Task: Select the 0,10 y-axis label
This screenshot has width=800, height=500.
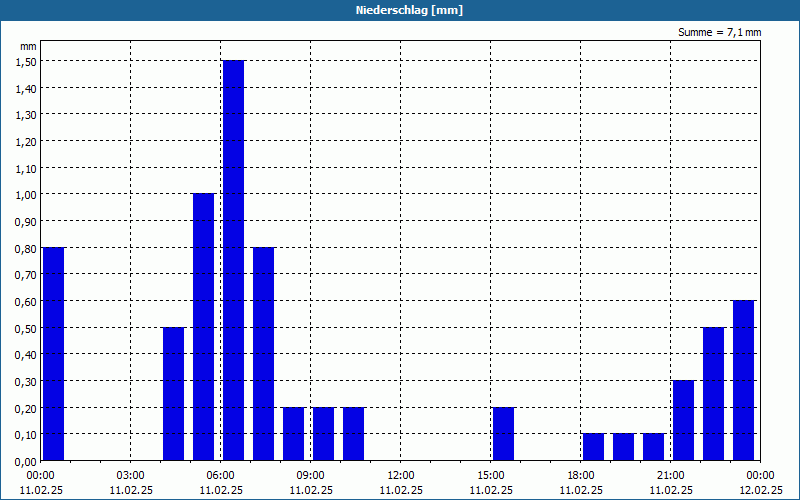Action: pos(25,435)
